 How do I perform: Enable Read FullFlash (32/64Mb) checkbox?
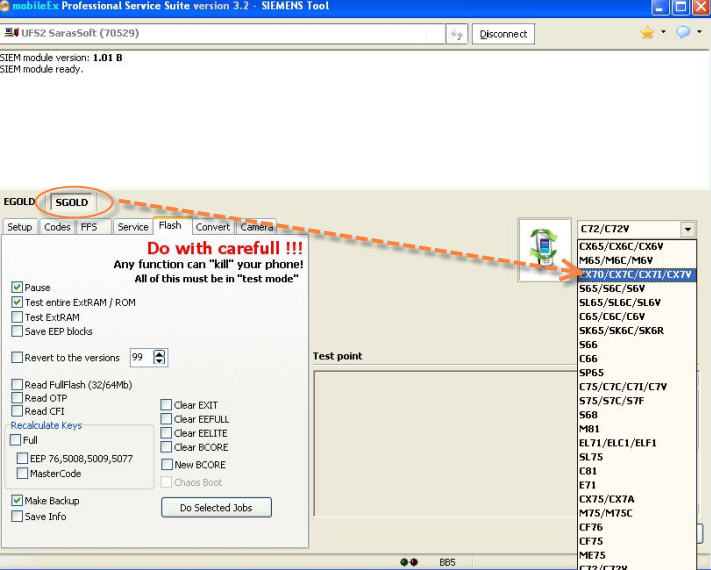pyautogui.click(x=17, y=385)
